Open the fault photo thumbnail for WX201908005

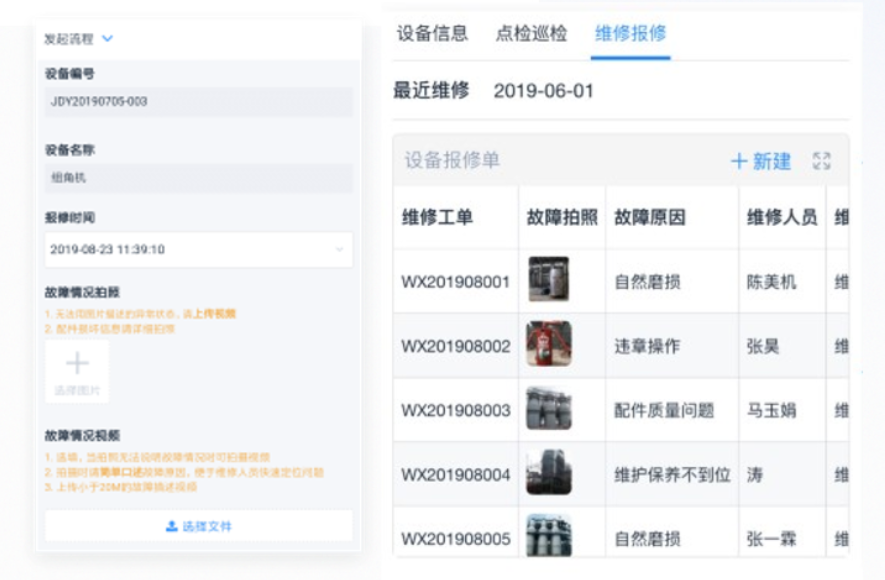(549, 535)
